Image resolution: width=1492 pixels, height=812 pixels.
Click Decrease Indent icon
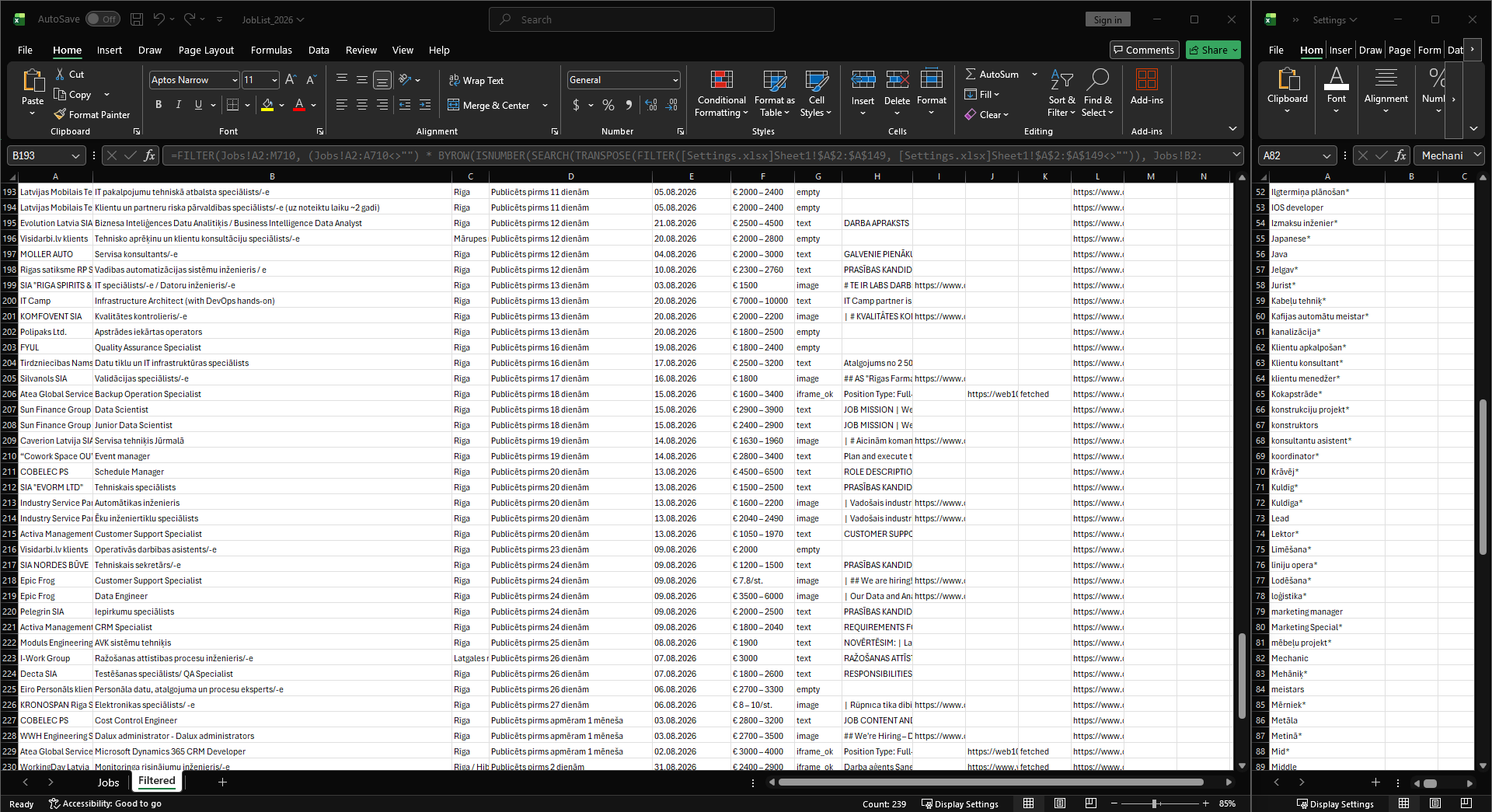(405, 104)
